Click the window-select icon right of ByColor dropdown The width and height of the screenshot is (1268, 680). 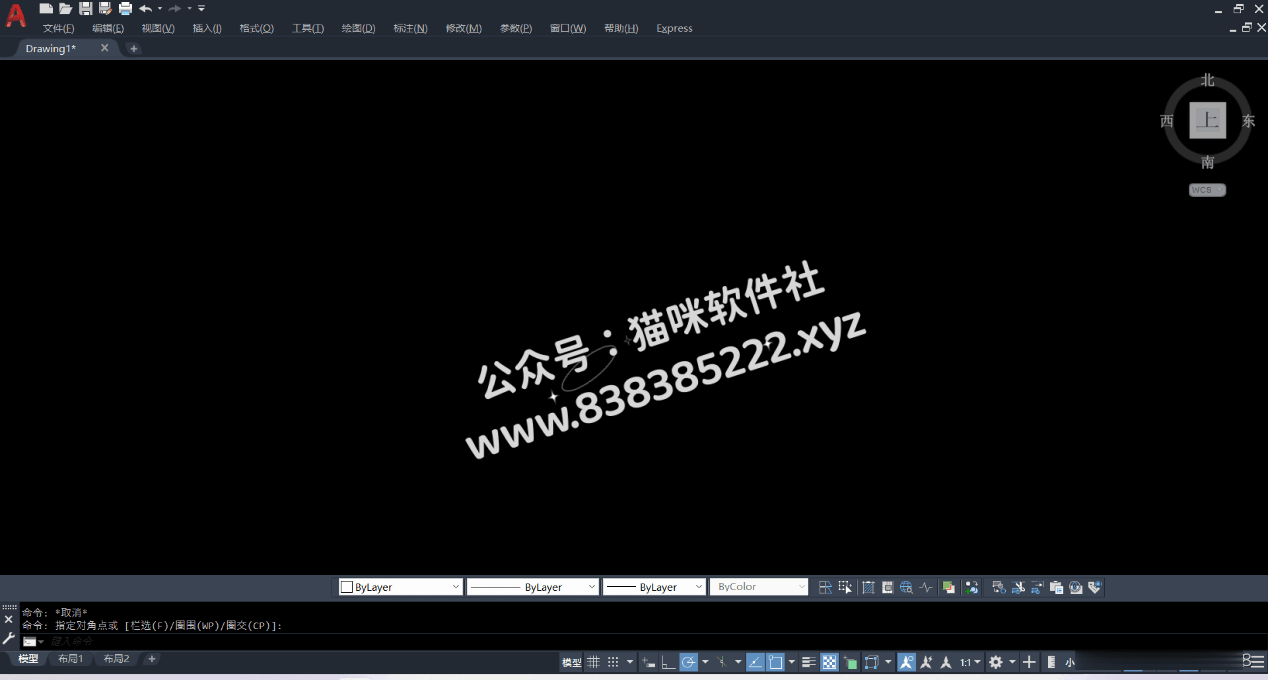tap(825, 587)
